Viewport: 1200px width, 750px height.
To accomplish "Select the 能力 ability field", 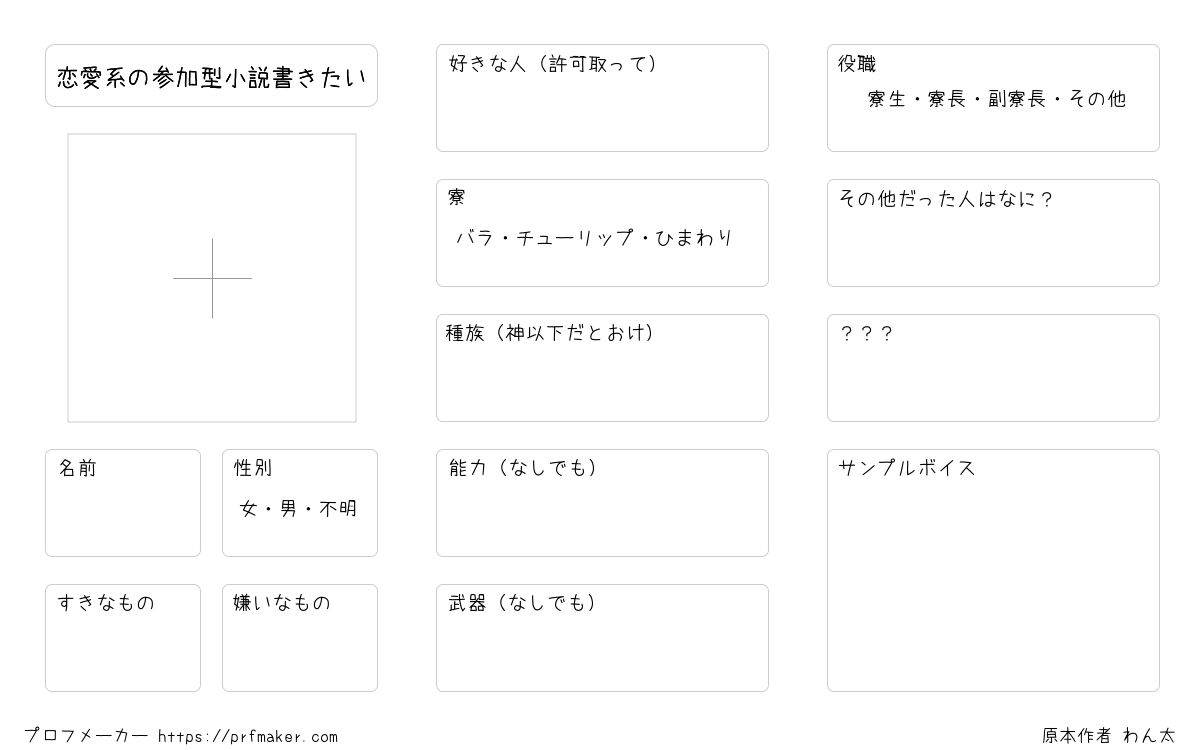I will [602, 503].
